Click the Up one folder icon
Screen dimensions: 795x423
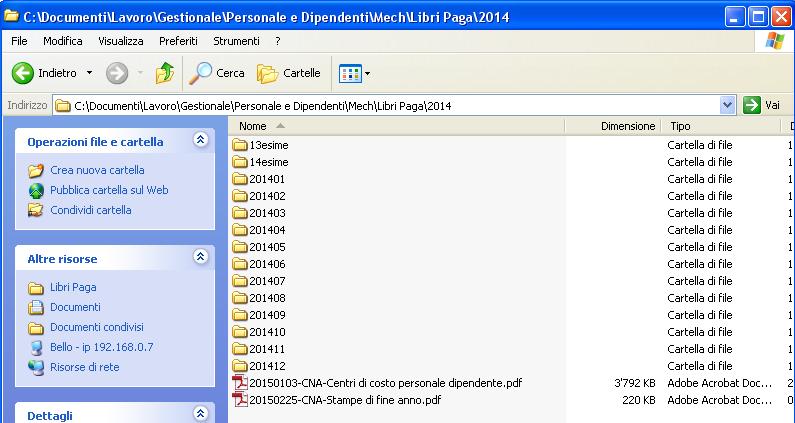(x=165, y=73)
